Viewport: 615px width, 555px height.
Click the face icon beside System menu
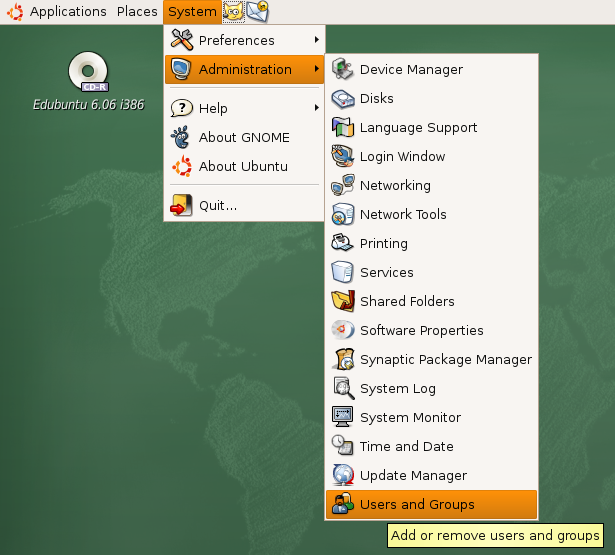pyautogui.click(x=233, y=12)
